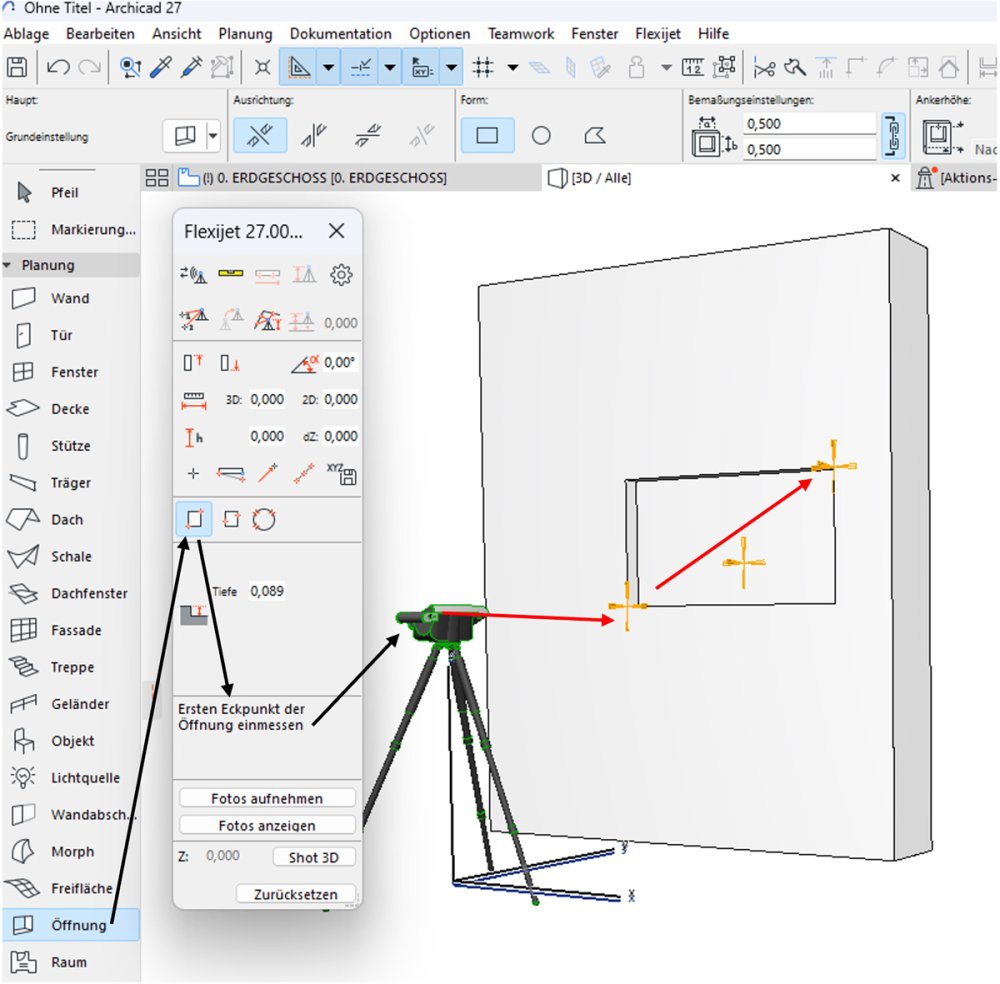Toggle guide lines triangle-ruler button

click(298, 67)
